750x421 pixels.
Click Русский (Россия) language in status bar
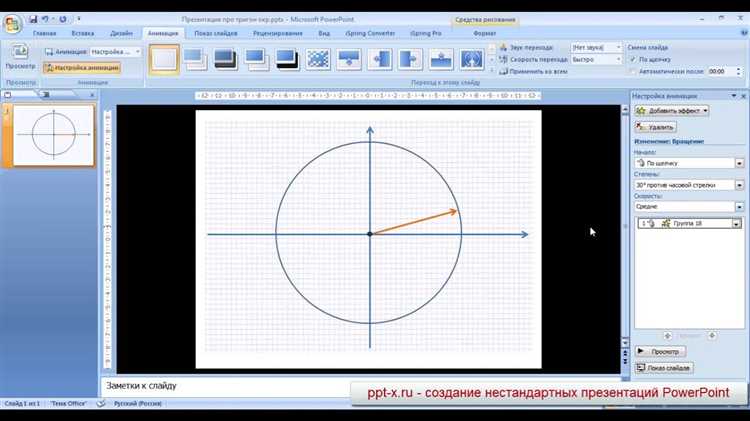[138, 404]
